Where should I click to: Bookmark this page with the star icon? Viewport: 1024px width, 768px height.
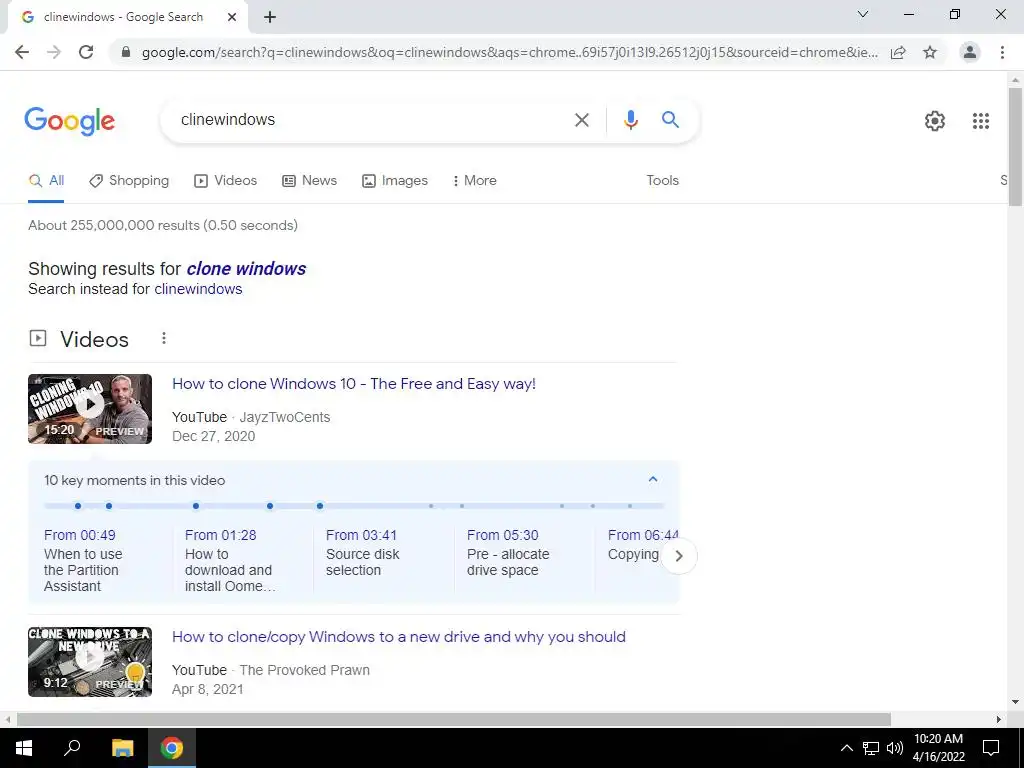(x=930, y=52)
